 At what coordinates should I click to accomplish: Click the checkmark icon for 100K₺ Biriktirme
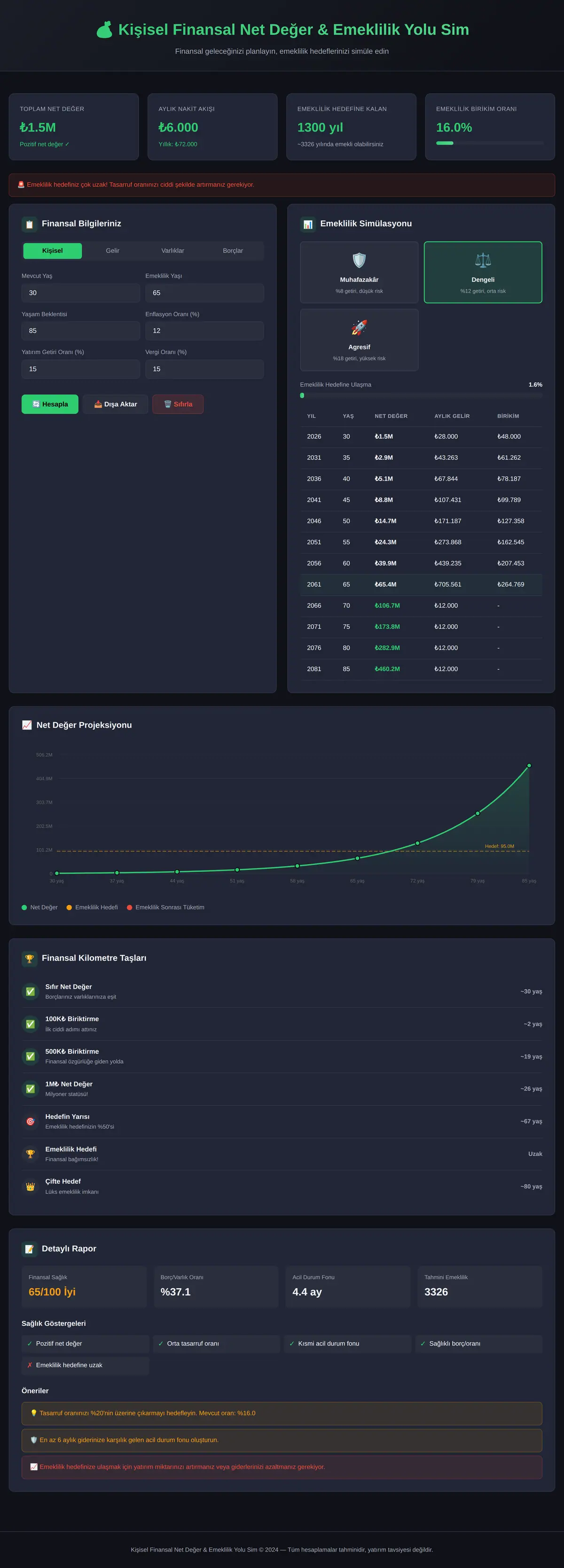[31, 1024]
